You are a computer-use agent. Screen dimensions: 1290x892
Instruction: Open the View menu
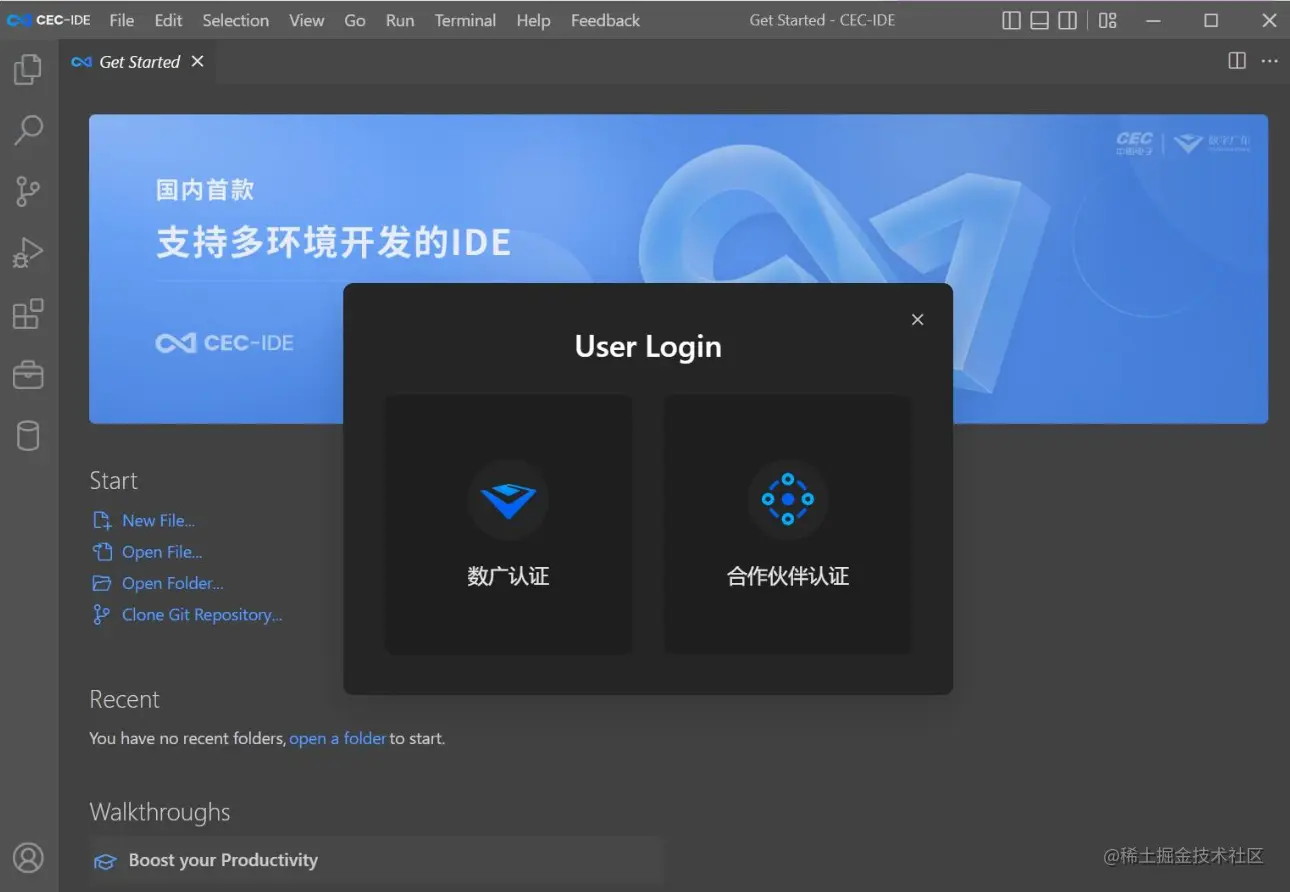(307, 20)
